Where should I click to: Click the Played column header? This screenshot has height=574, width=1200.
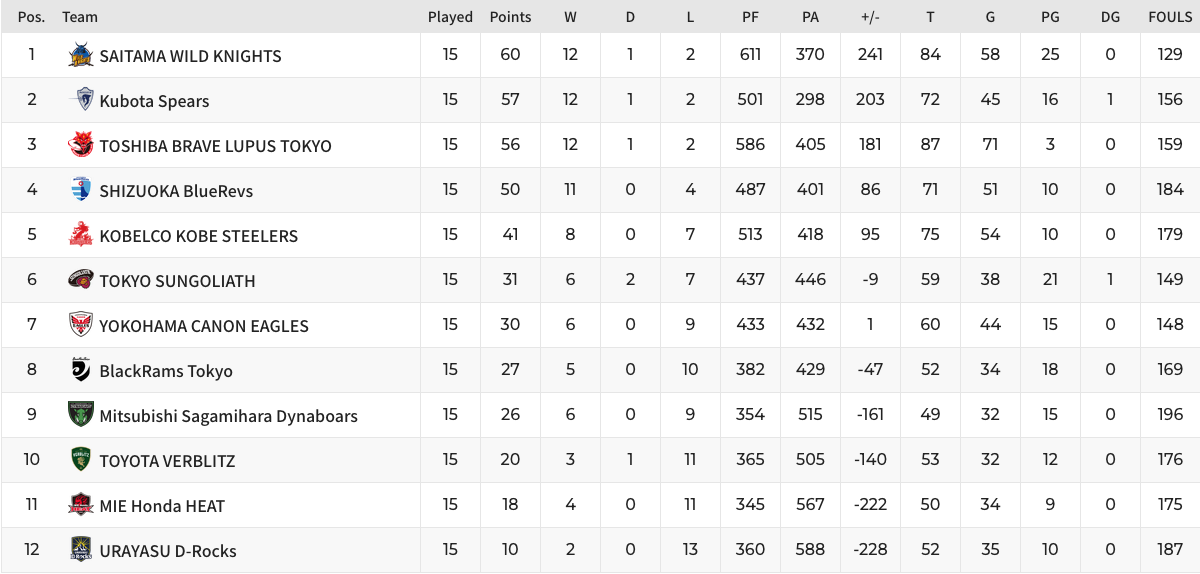pos(450,17)
